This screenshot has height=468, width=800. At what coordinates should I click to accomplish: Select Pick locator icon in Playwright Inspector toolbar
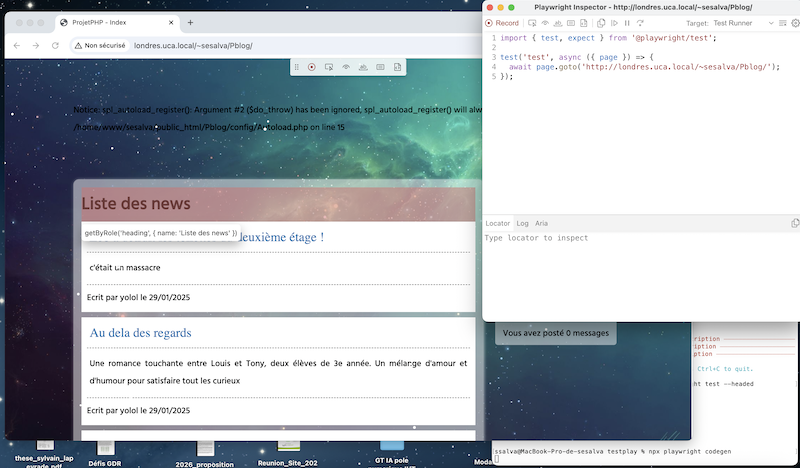click(532, 23)
